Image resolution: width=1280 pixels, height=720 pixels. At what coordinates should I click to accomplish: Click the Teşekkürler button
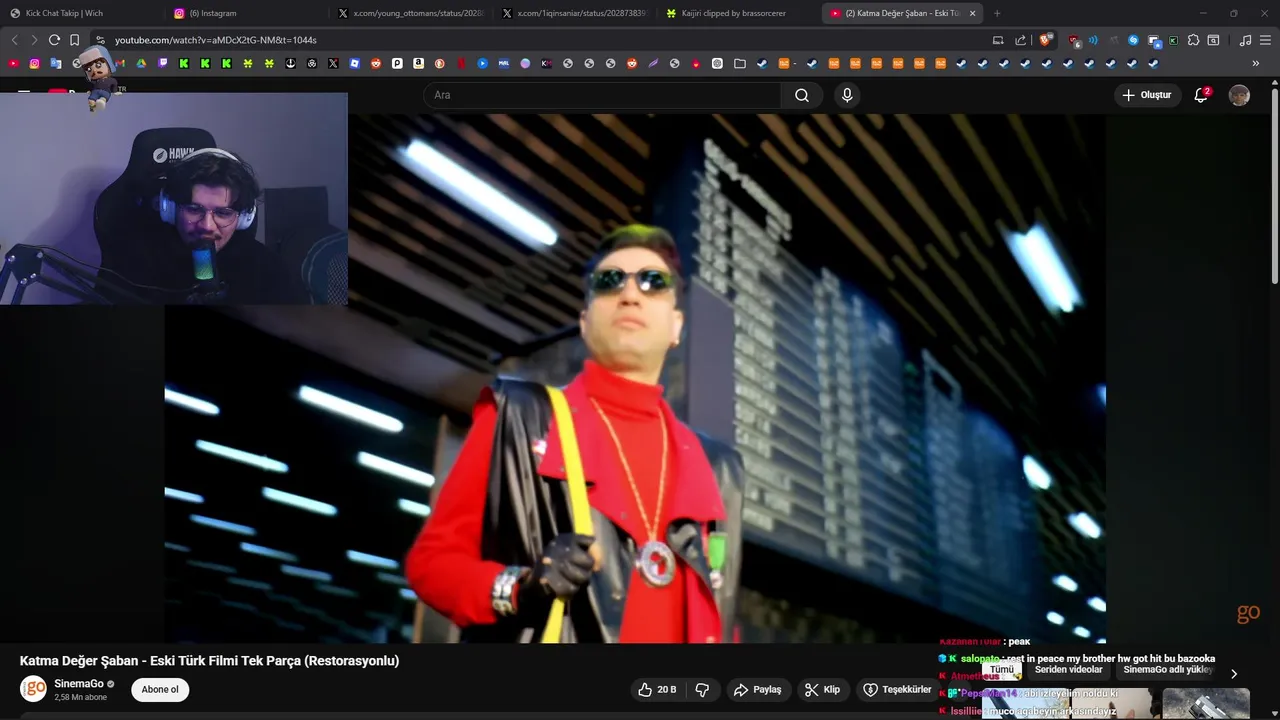click(897, 689)
